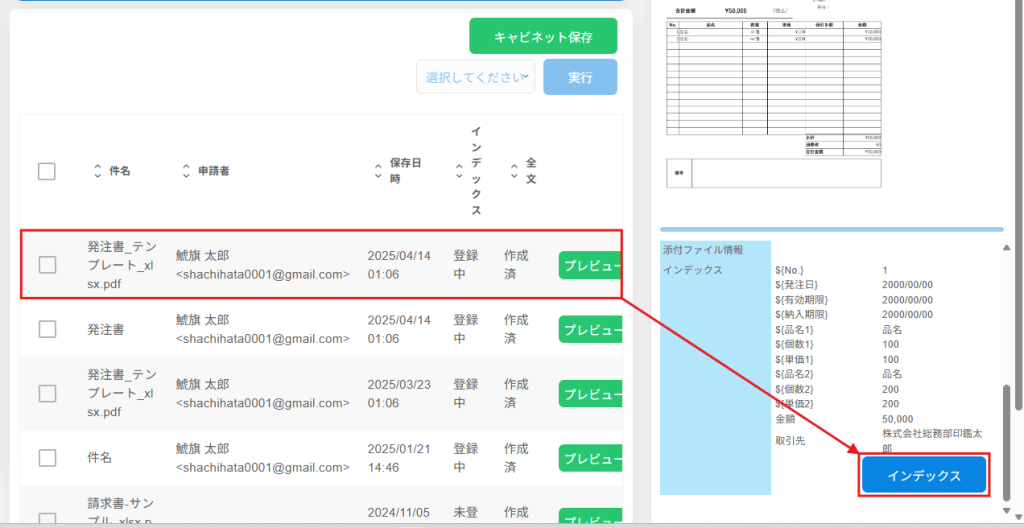The height and width of the screenshot is (528, 1024).
Task: Click the blue 実行 button
Action: click(580, 77)
